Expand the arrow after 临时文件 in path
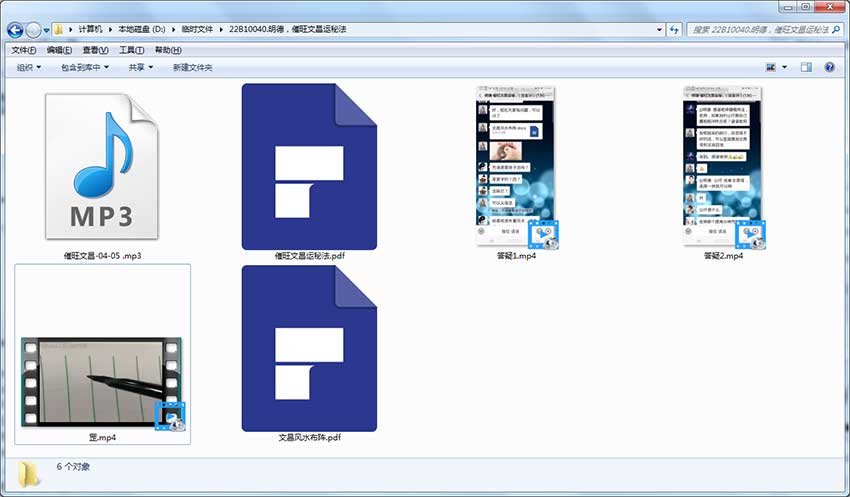This screenshot has width=850, height=497. (221, 29)
